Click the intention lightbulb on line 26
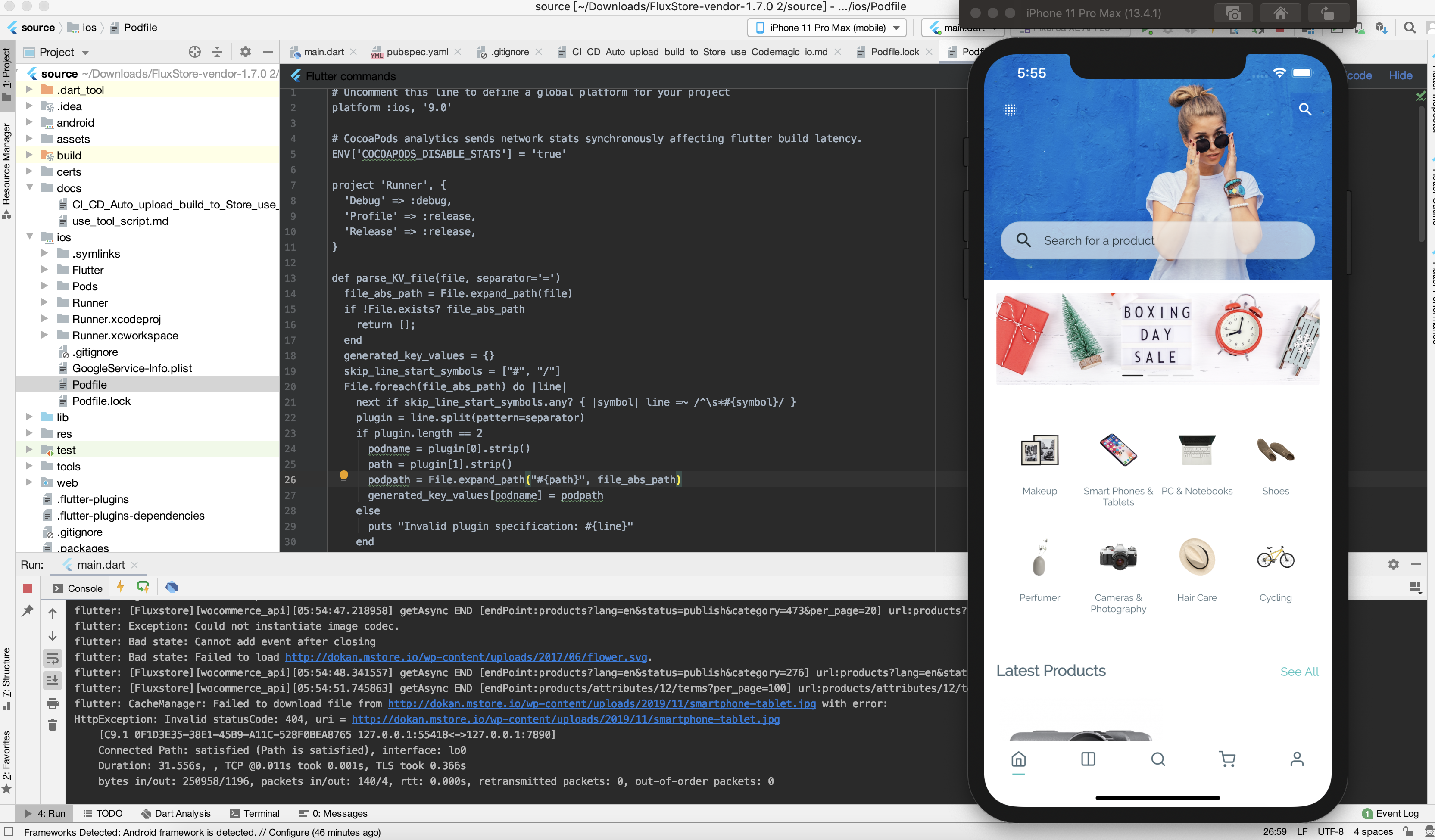This screenshot has height=840, width=1435. [344, 477]
